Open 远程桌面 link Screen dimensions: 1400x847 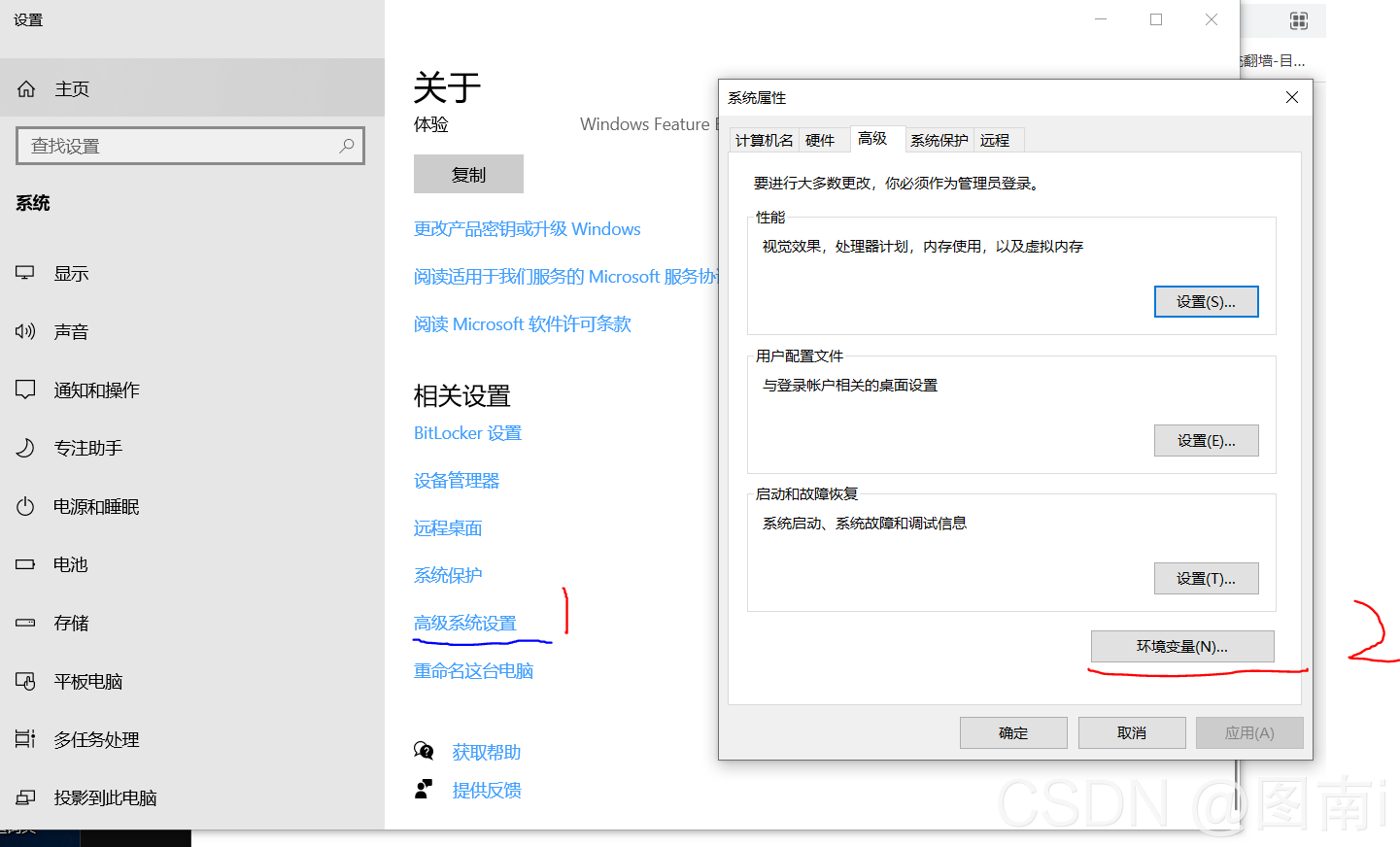coord(448,528)
